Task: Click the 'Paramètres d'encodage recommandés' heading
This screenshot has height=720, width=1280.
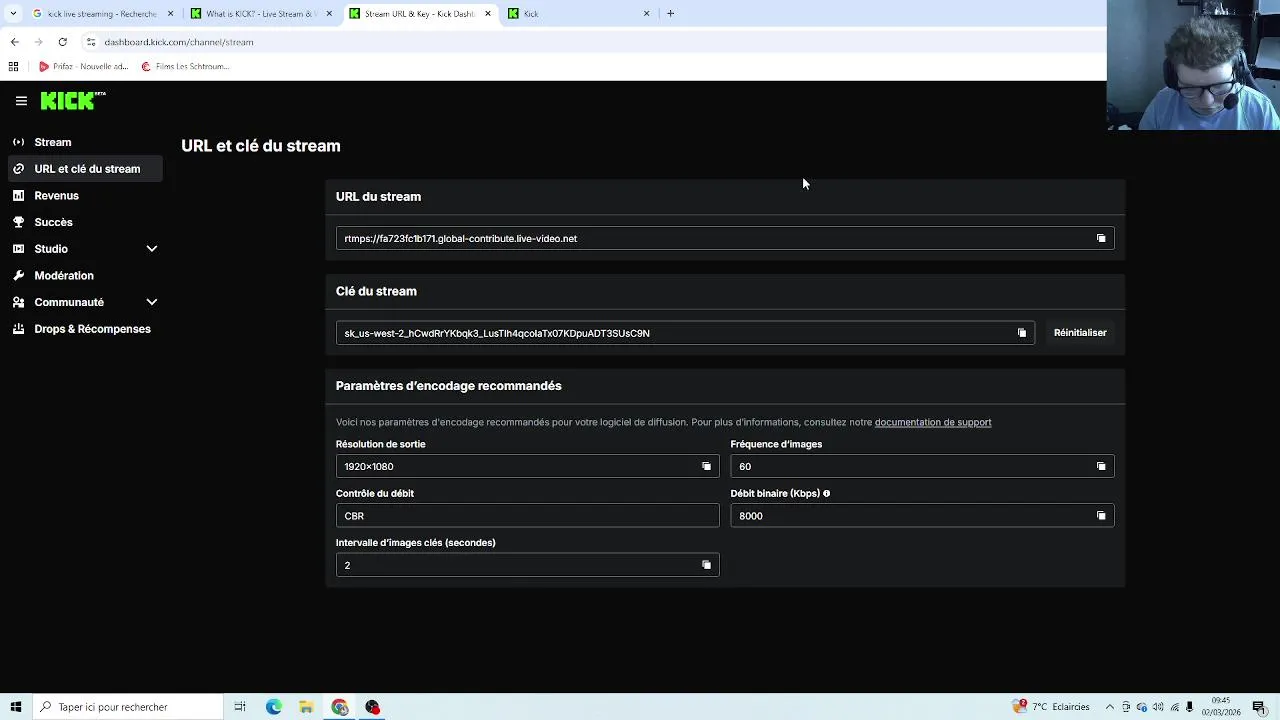Action: click(448, 386)
